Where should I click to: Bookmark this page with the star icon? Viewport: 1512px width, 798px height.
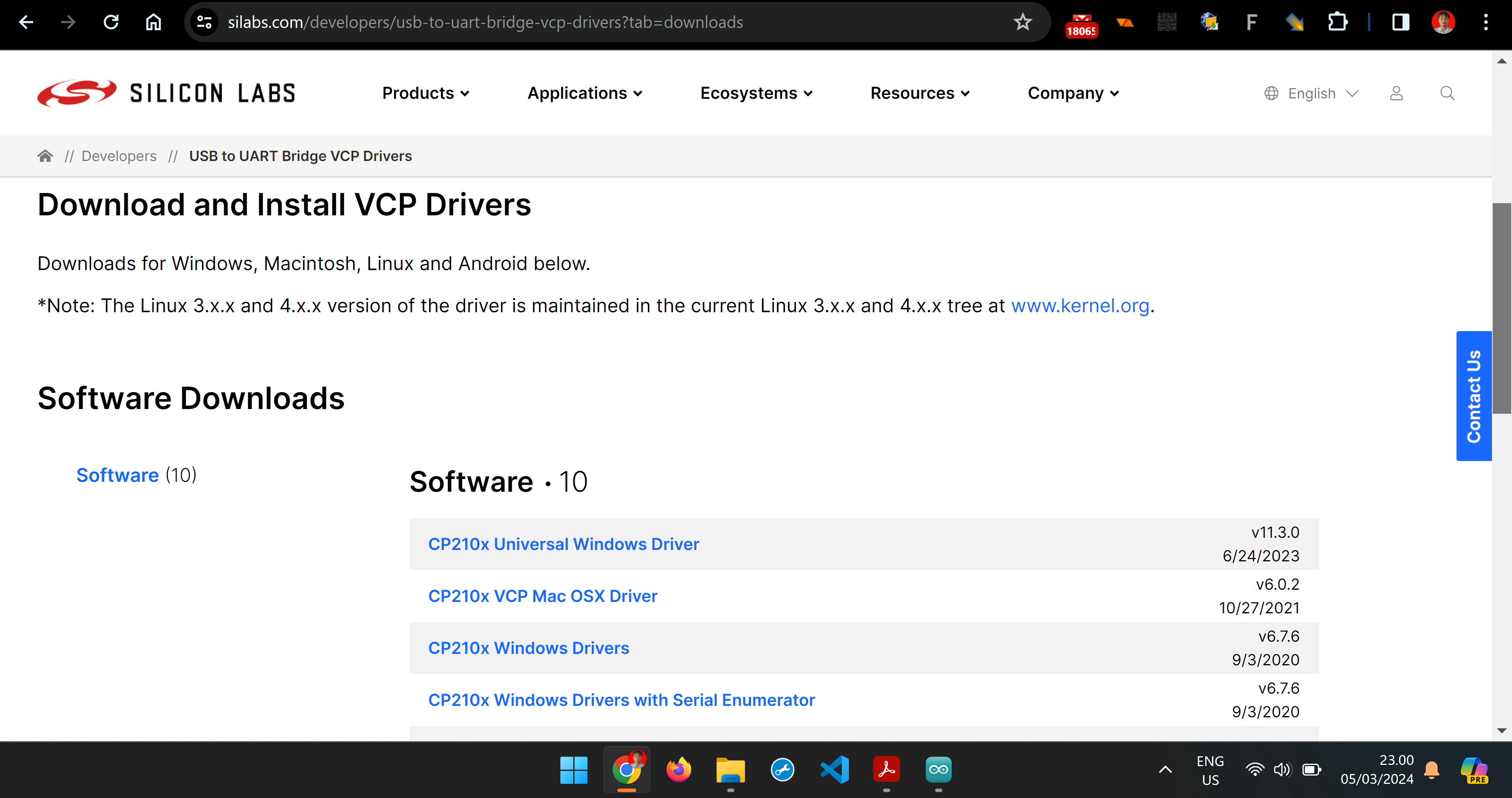1023,22
